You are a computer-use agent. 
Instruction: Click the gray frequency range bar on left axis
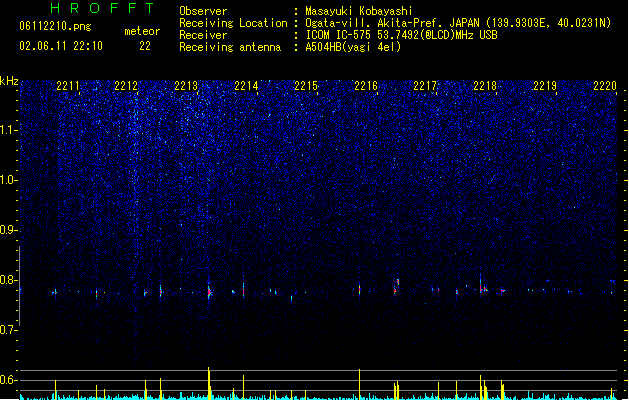click(x=19, y=286)
